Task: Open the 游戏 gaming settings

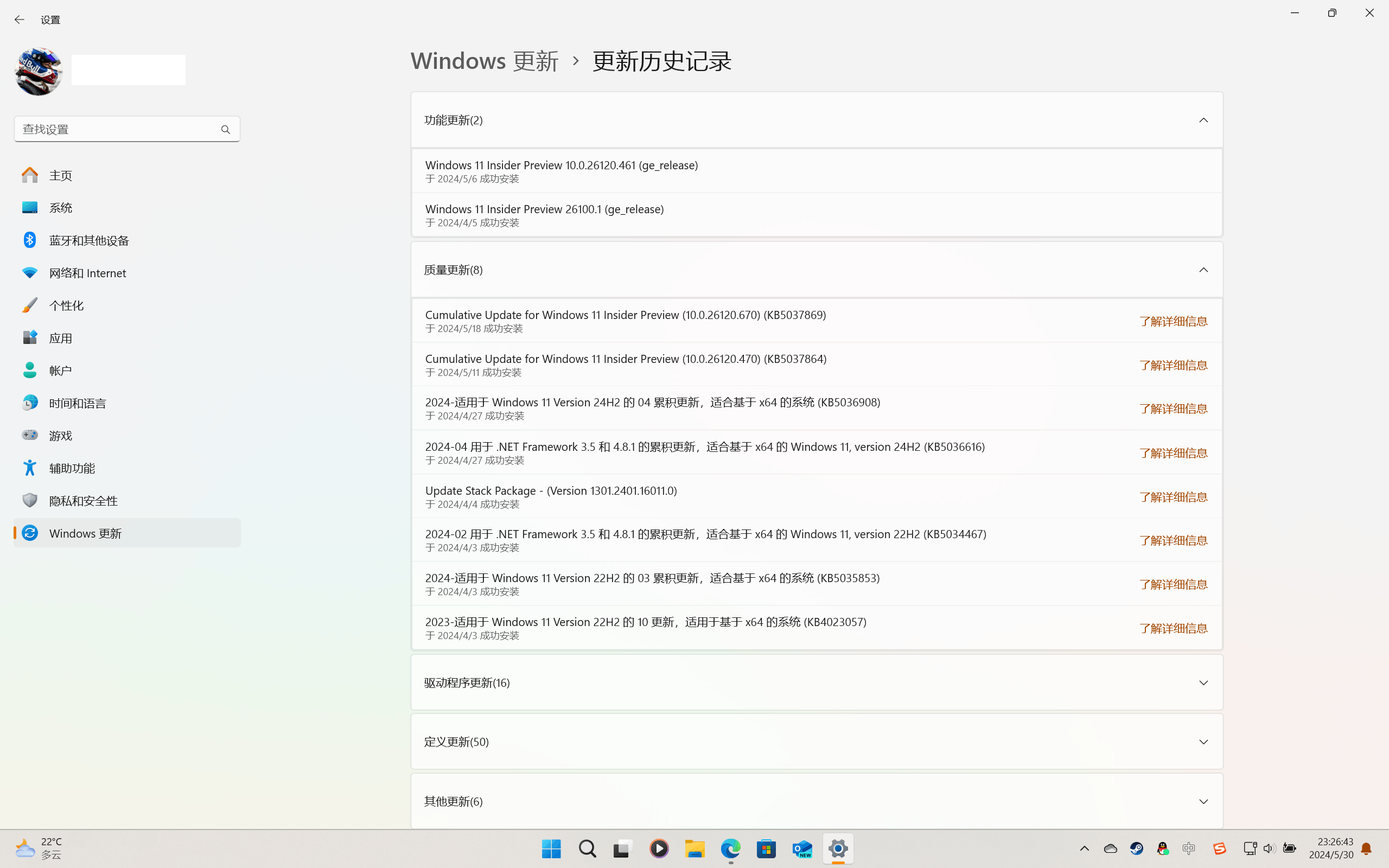Action: [x=60, y=436]
